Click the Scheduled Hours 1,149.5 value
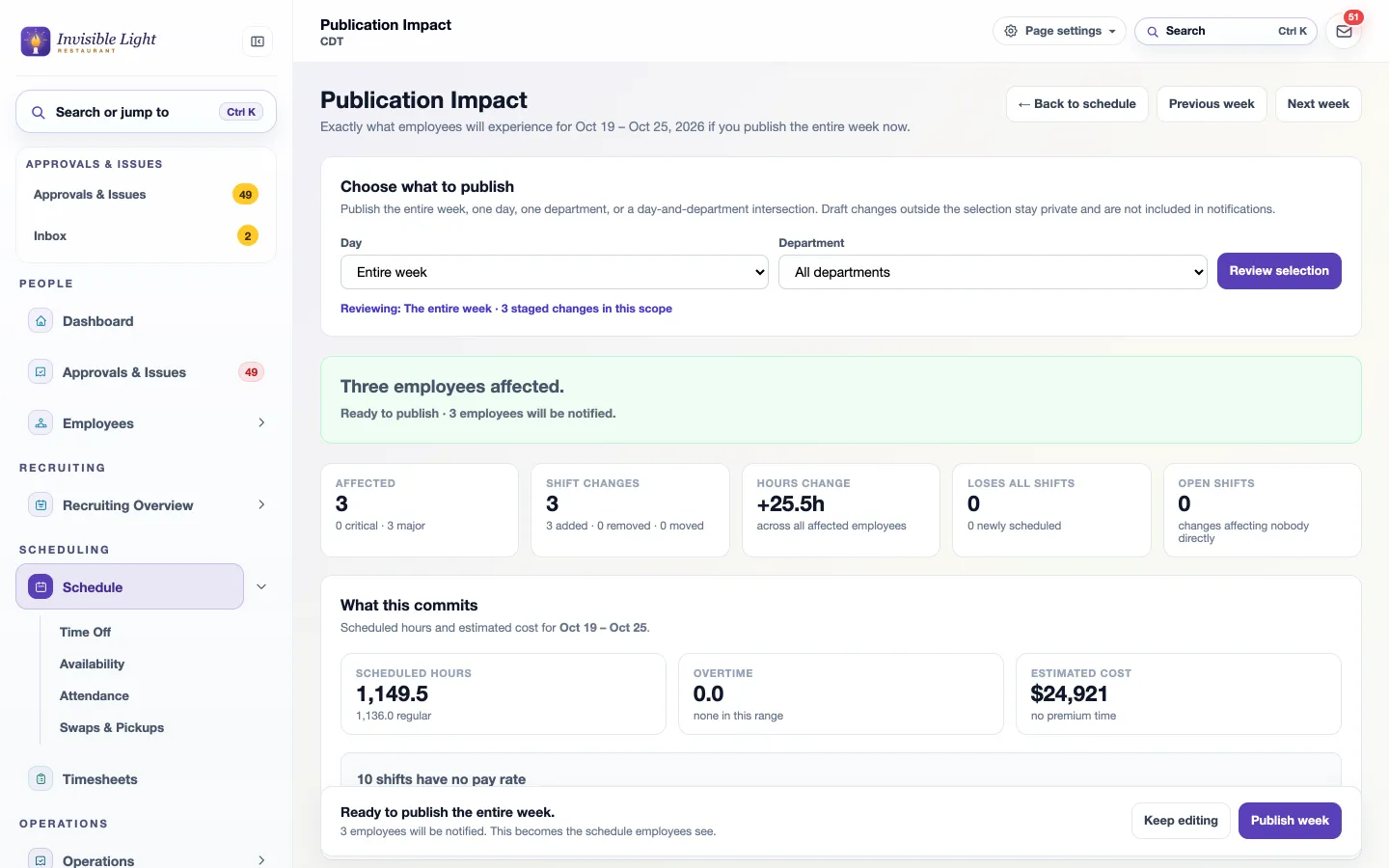Image resolution: width=1389 pixels, height=868 pixels. [392, 694]
